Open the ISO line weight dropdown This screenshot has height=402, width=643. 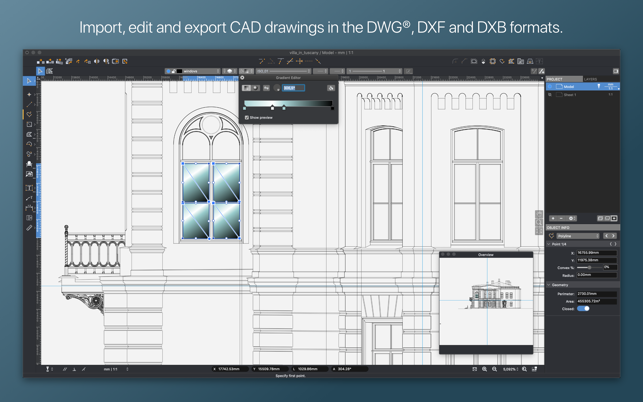click(x=284, y=71)
